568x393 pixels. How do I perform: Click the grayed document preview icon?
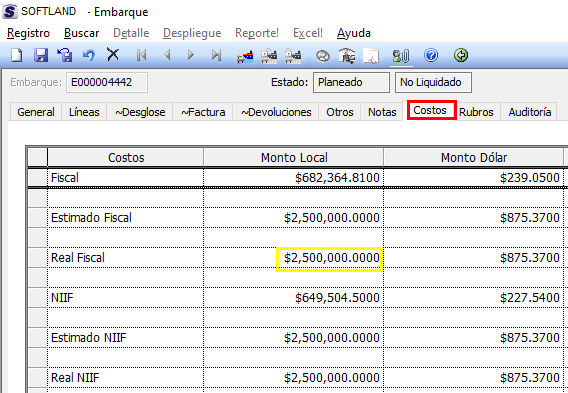click(x=371, y=56)
